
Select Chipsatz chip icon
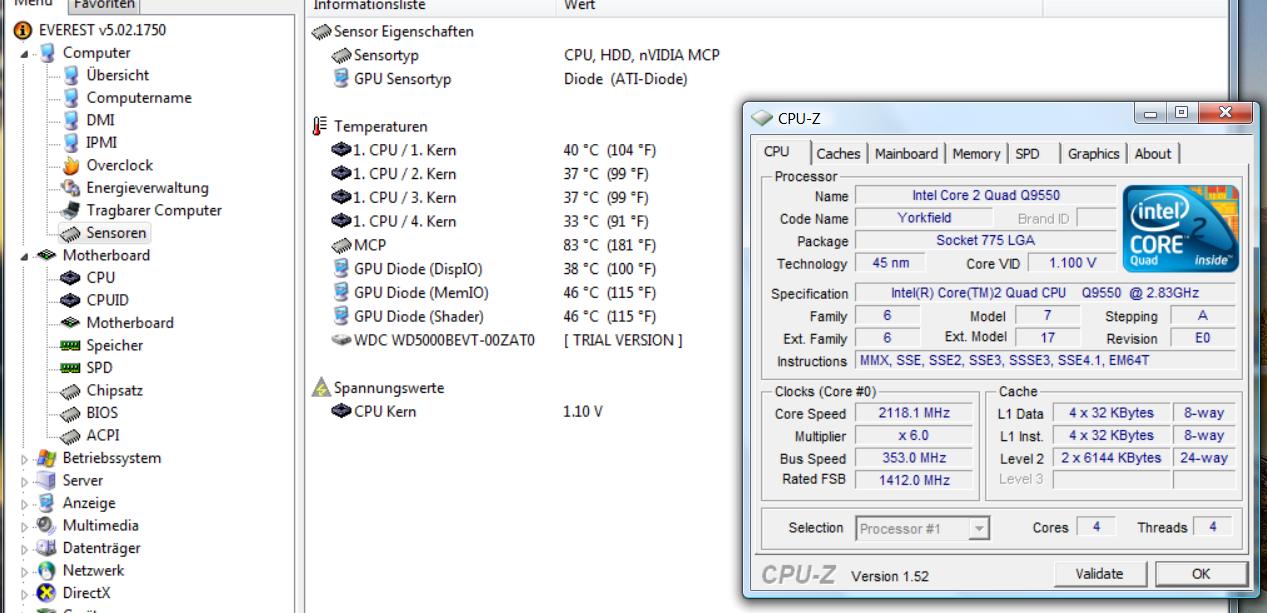pyautogui.click(x=71, y=390)
